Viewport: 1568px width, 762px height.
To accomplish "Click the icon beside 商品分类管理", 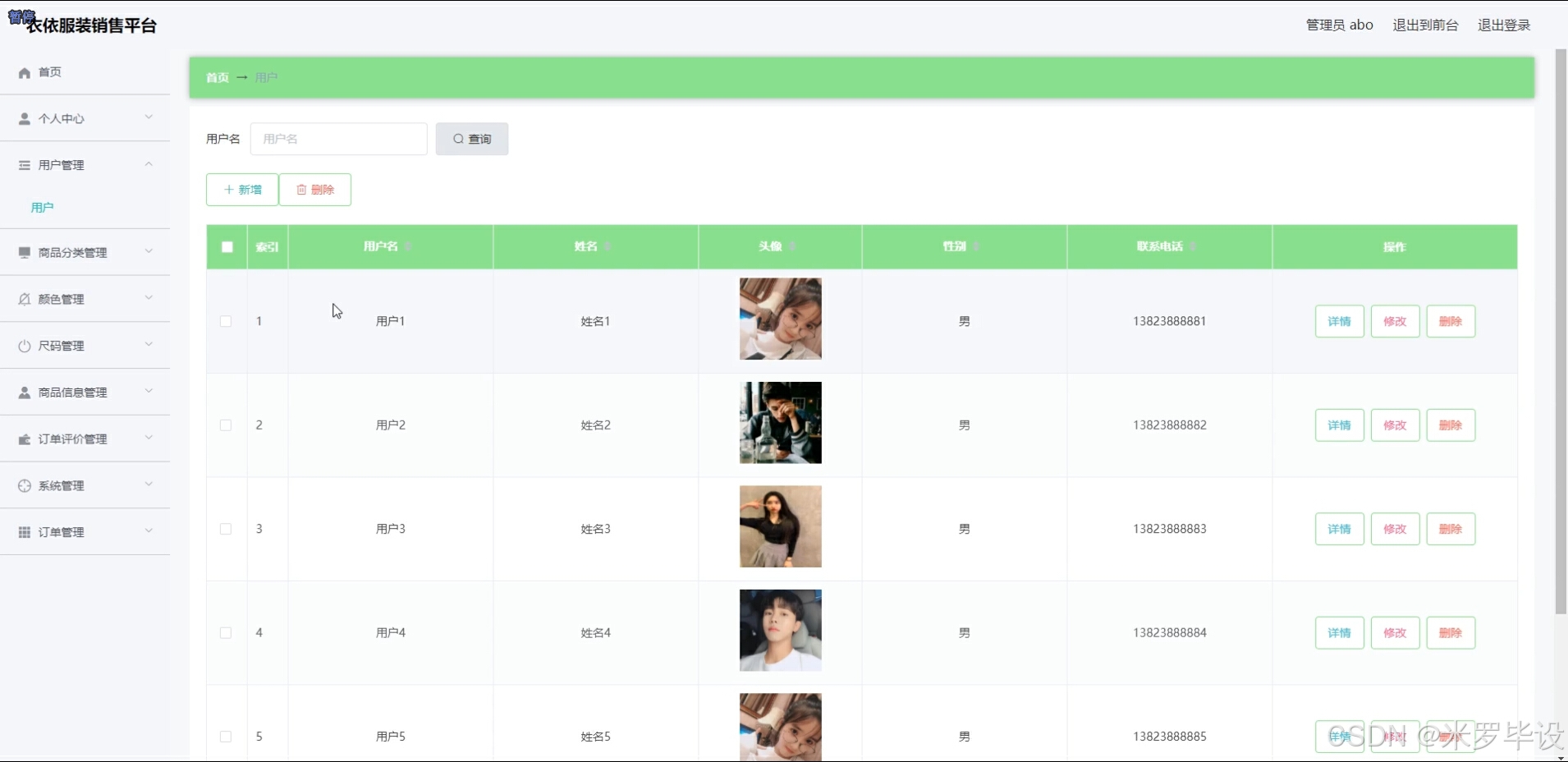I will coord(25,253).
